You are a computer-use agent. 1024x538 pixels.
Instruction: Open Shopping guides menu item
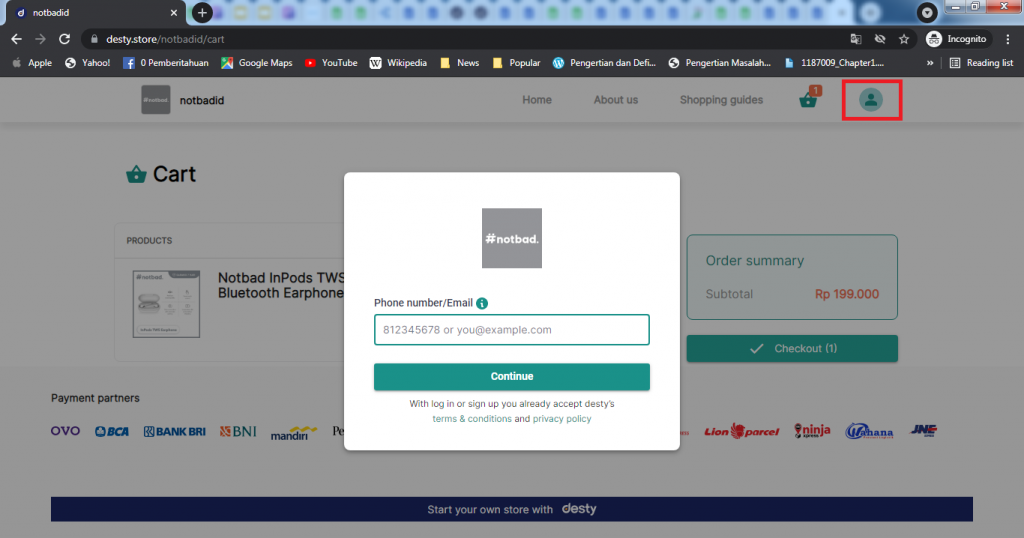pyautogui.click(x=721, y=100)
